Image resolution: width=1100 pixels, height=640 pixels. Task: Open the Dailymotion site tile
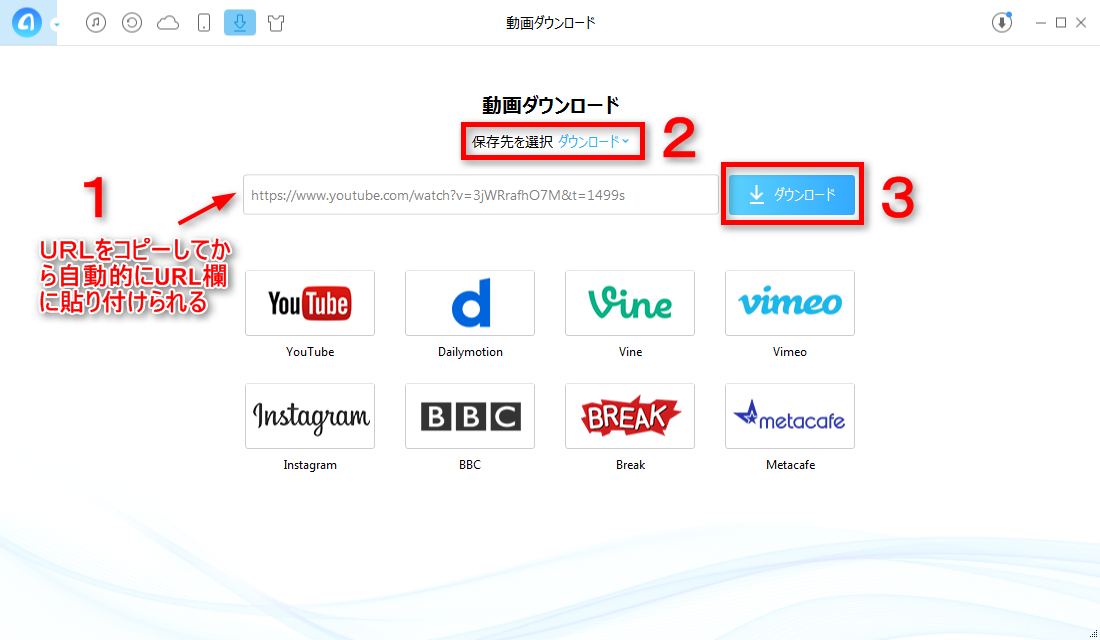pos(470,303)
